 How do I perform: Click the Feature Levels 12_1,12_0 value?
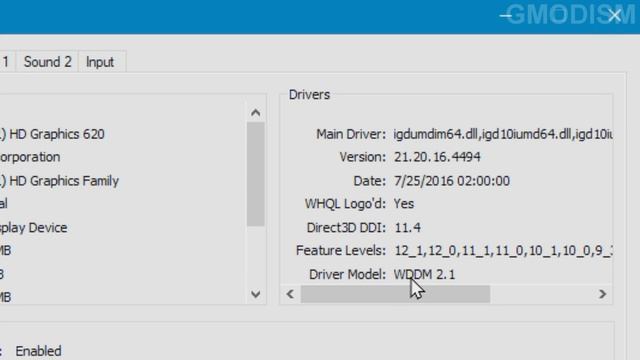coord(503,251)
